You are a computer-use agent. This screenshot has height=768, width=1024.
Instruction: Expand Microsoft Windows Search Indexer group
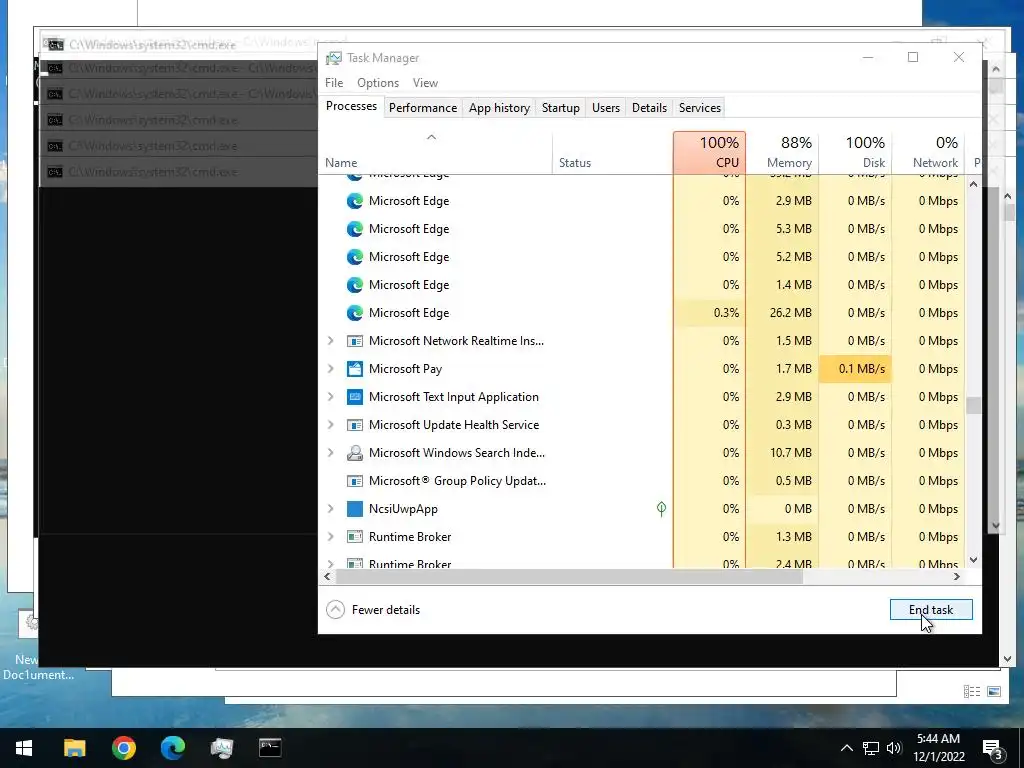pos(330,453)
